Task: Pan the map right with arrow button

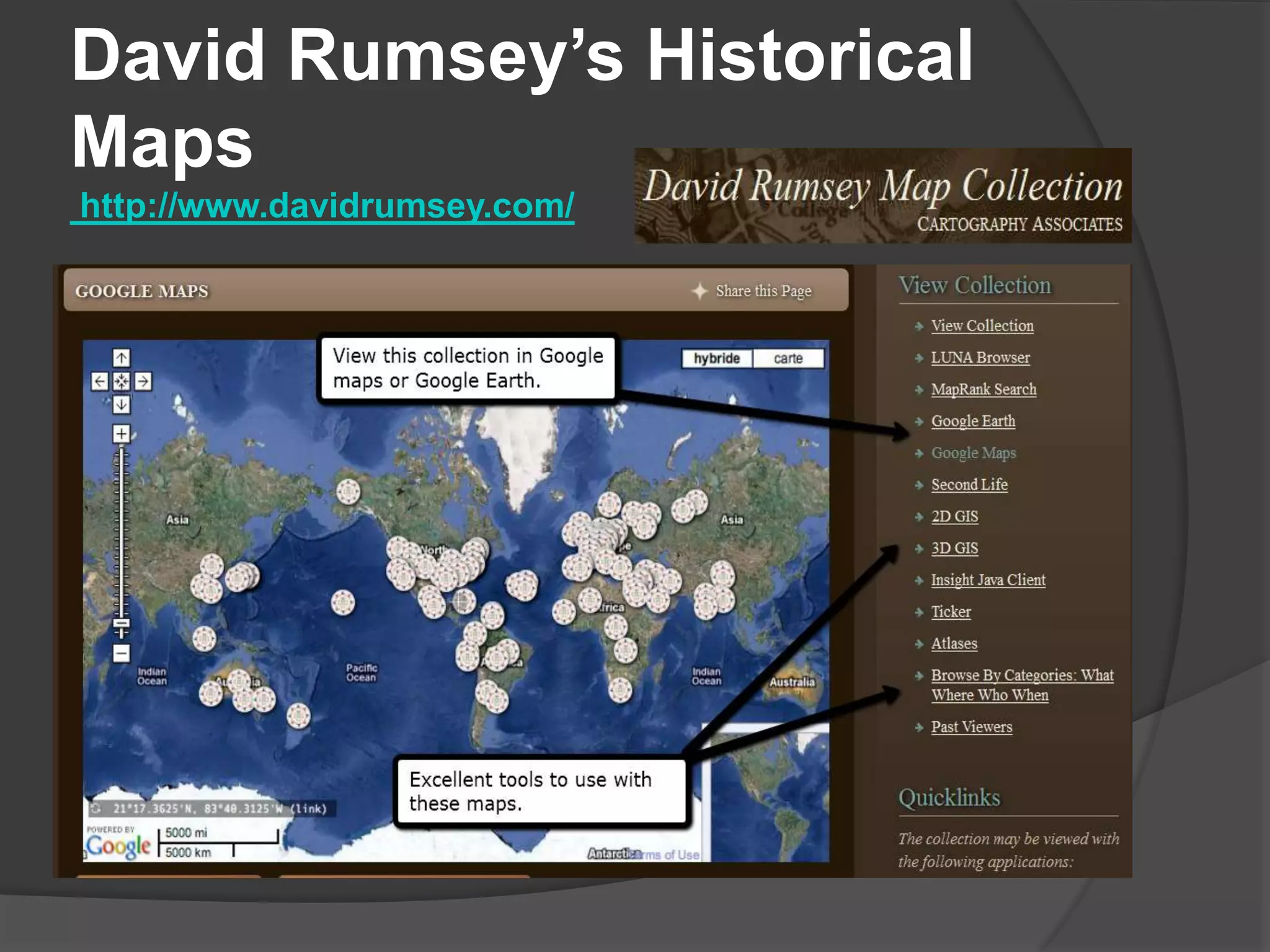Action: [143, 381]
